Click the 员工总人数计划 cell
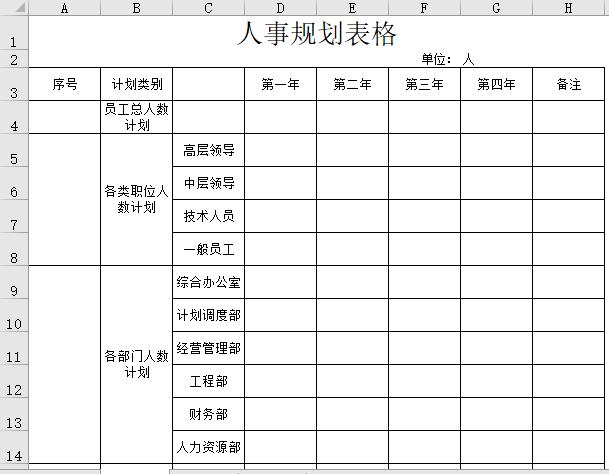Image resolution: width=609 pixels, height=474 pixels. 136,117
